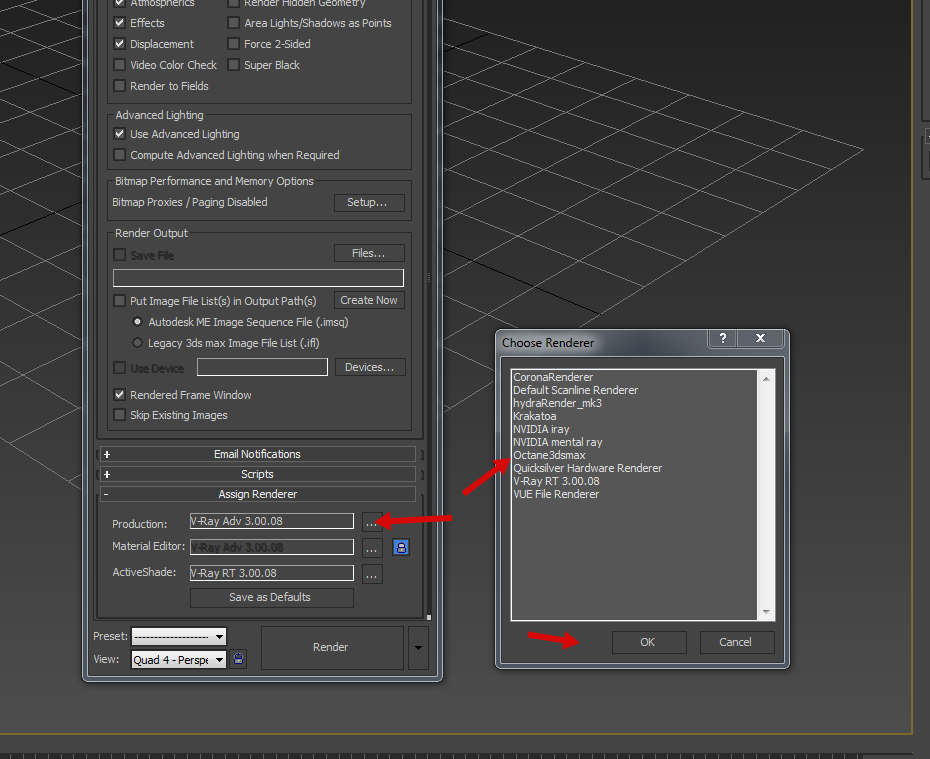Click the Production renderer browse (...) button
Image resolution: width=930 pixels, height=759 pixels.
tap(371, 522)
